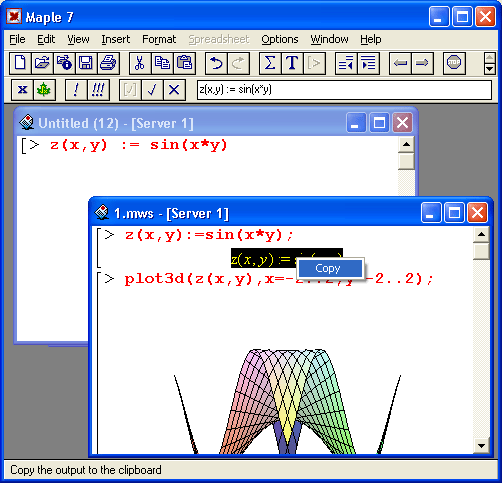Click the Untitled (12) worksheet icon in title bar
The width and height of the screenshot is (502, 483).
27,123
